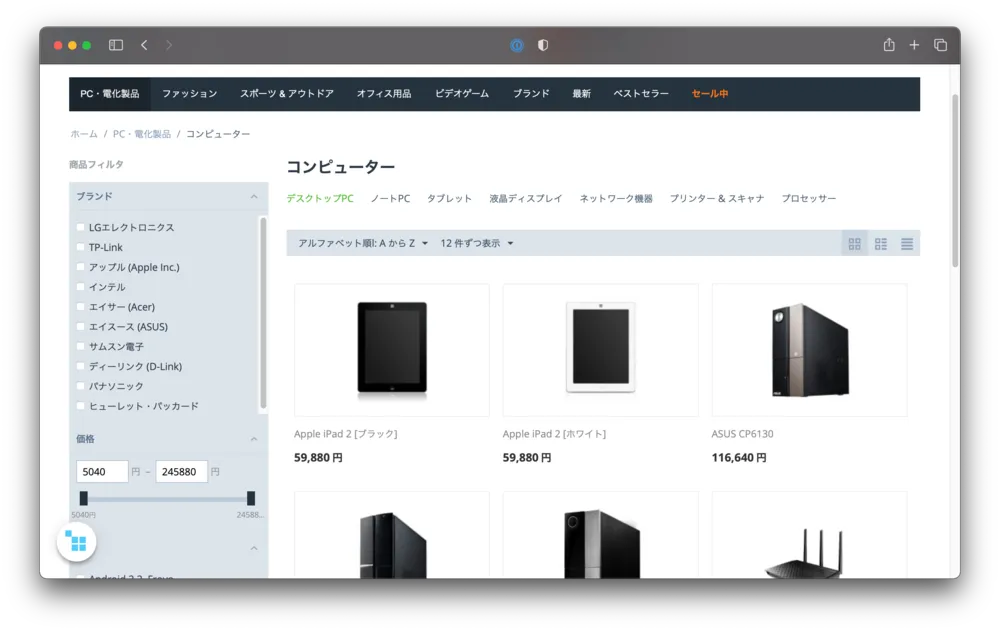The image size is (1000, 631).
Task: Toggle the Safari sidebar icon
Action: [115, 45]
